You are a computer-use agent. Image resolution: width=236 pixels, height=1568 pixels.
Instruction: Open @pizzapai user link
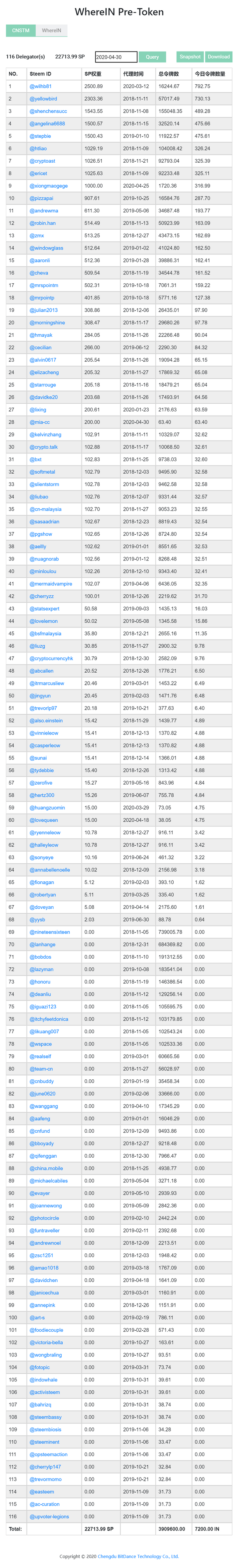[x=41, y=198]
